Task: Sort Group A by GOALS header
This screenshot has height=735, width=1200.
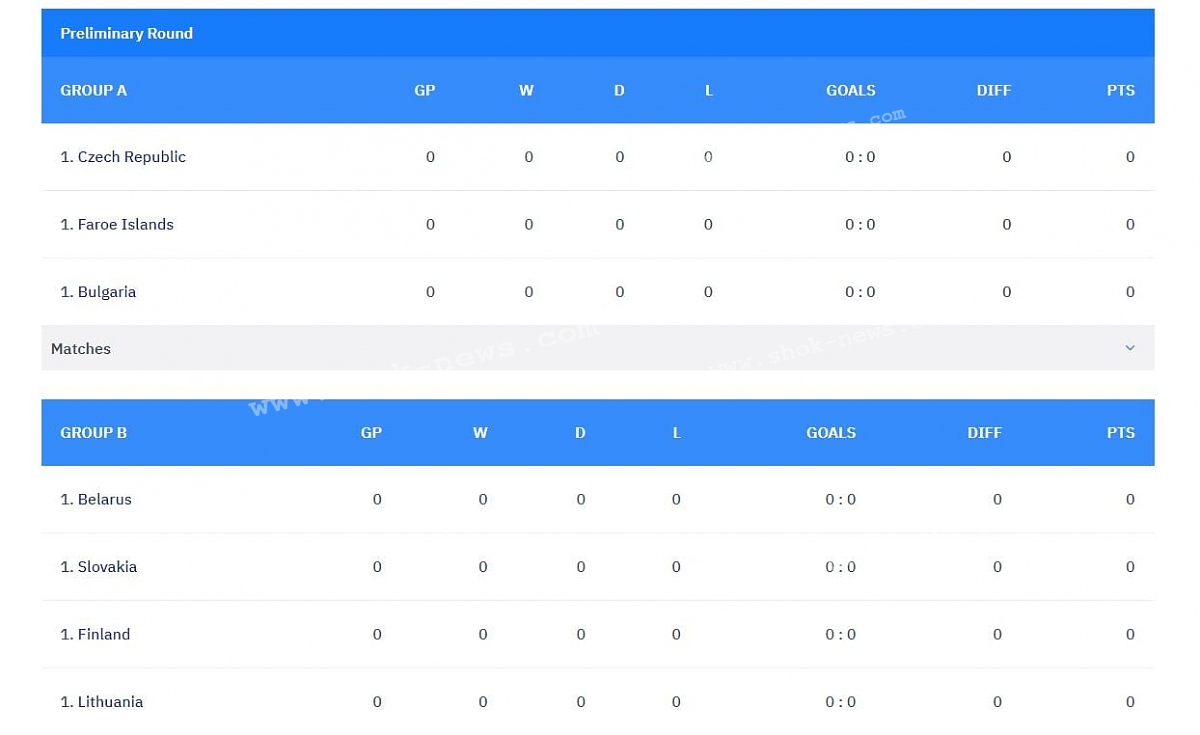Action: (x=851, y=90)
